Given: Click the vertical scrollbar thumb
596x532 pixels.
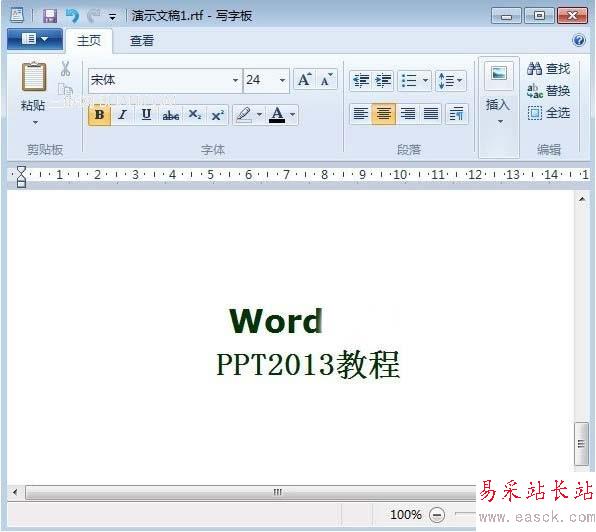Looking at the screenshot, I should point(581,443).
